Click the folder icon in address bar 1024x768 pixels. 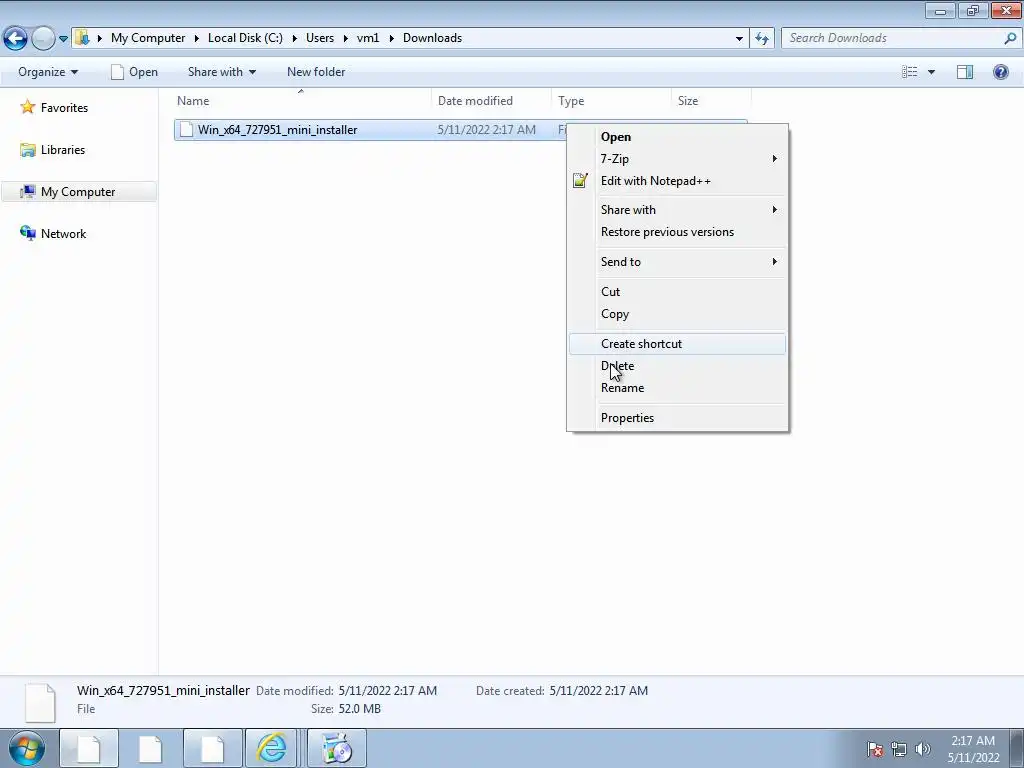coord(82,38)
